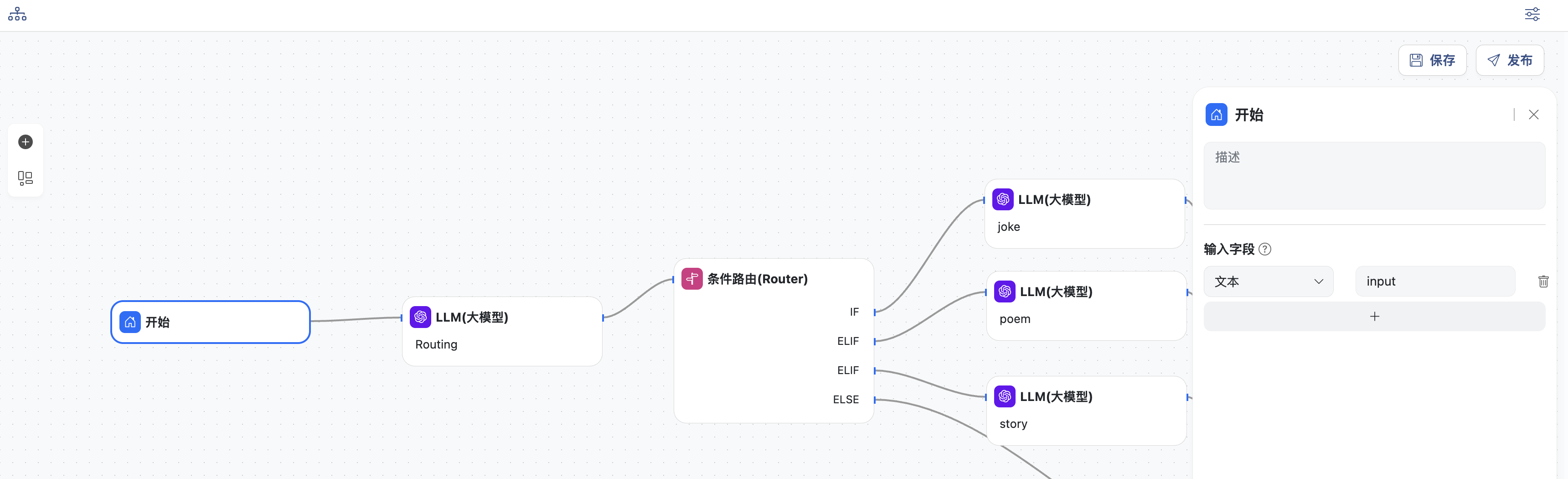1568x479 pixels.
Task: Select the story LLM node
Action: coord(1085,410)
